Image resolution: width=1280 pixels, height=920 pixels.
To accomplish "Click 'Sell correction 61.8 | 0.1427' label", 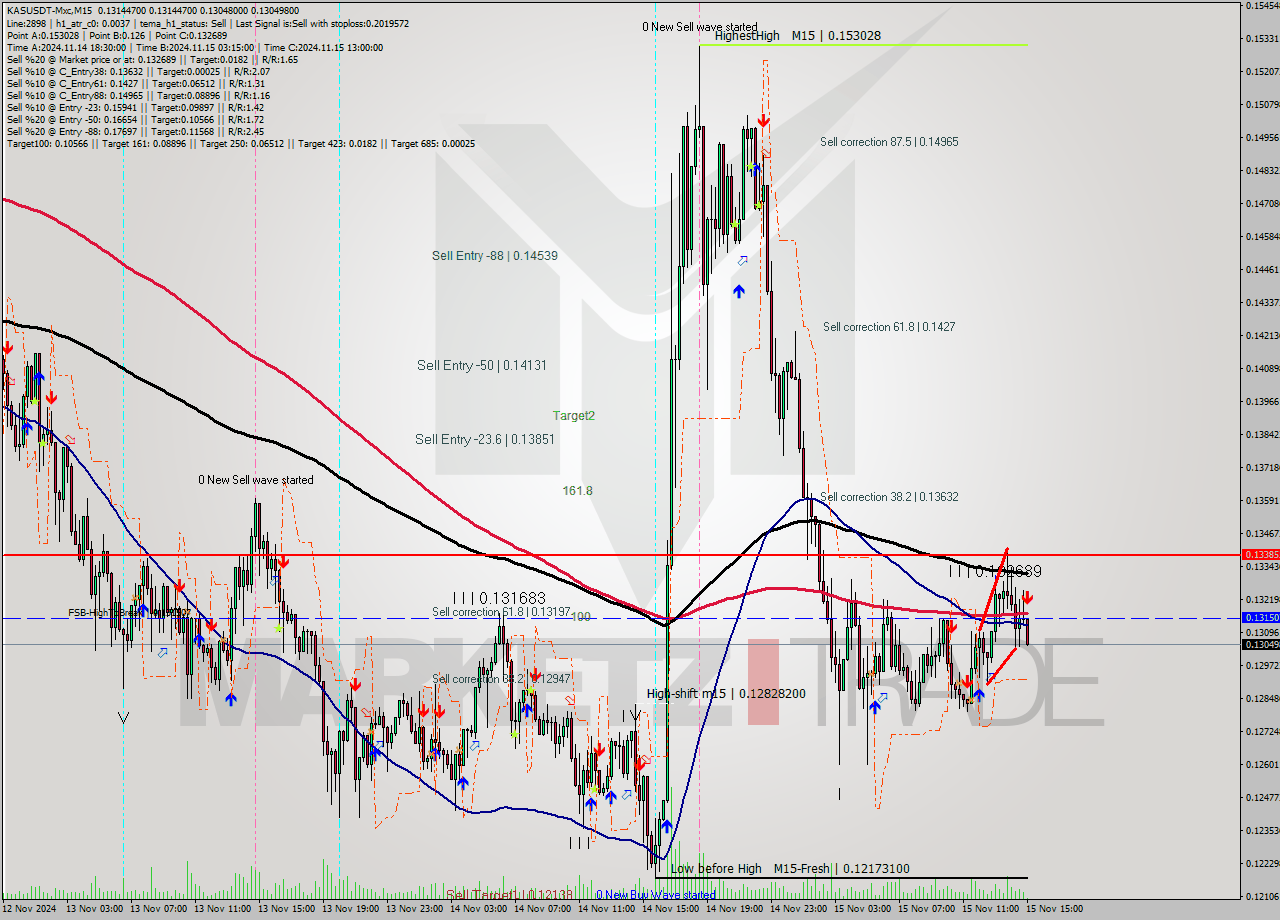I will click(889, 327).
